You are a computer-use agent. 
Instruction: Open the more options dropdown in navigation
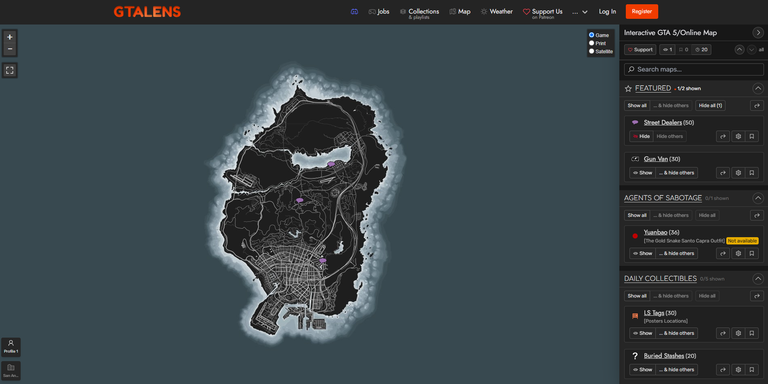(580, 12)
